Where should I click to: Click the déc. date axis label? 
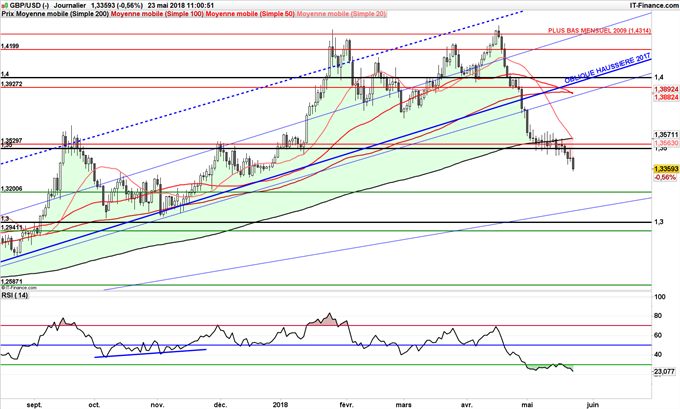click(x=220, y=405)
